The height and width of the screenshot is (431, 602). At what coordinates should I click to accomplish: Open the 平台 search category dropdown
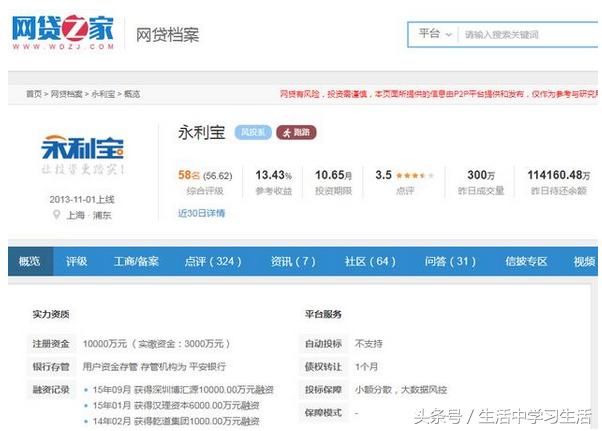(435, 34)
